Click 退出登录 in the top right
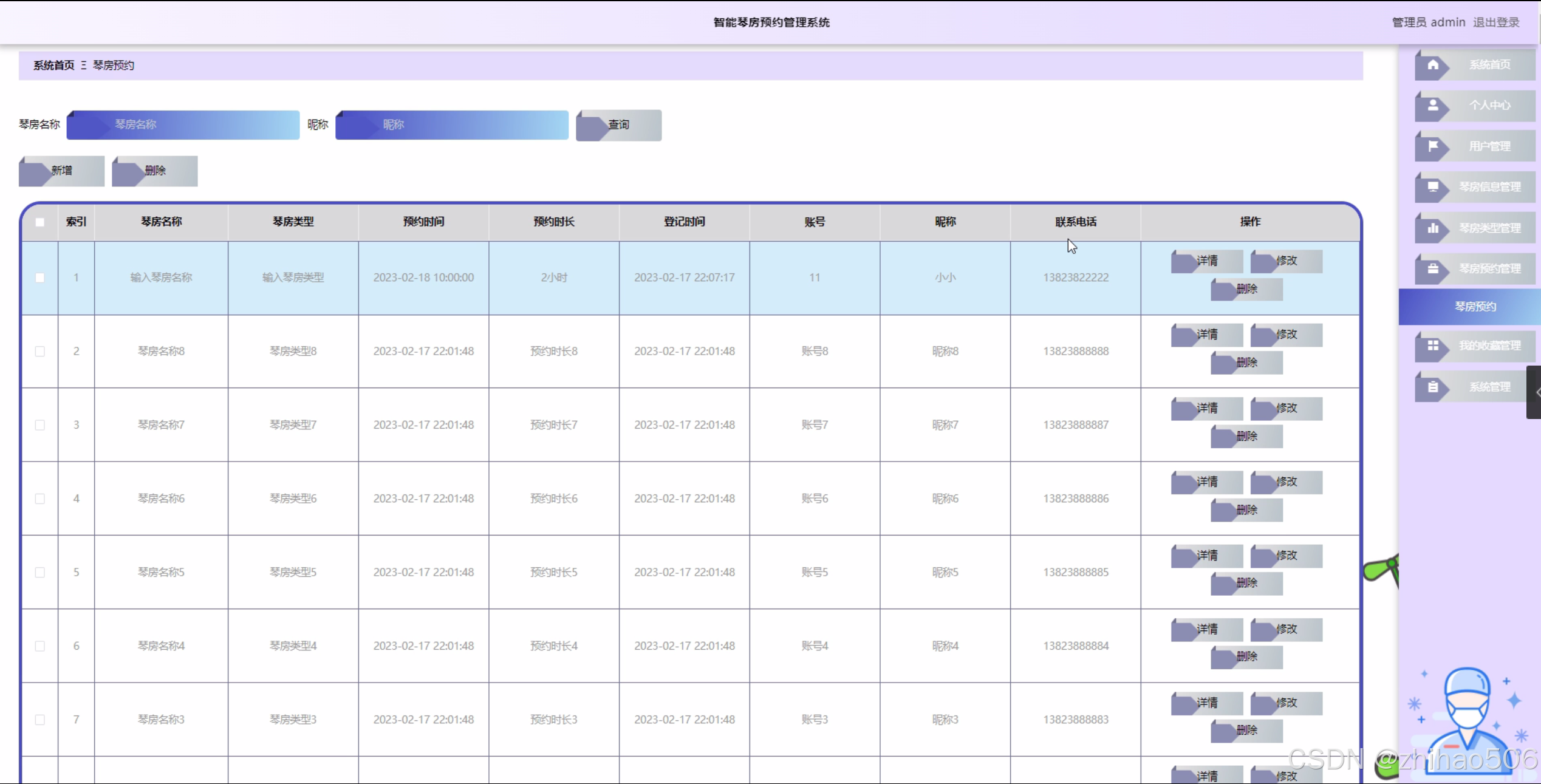Viewport: 1541px width, 784px height. click(x=1495, y=22)
